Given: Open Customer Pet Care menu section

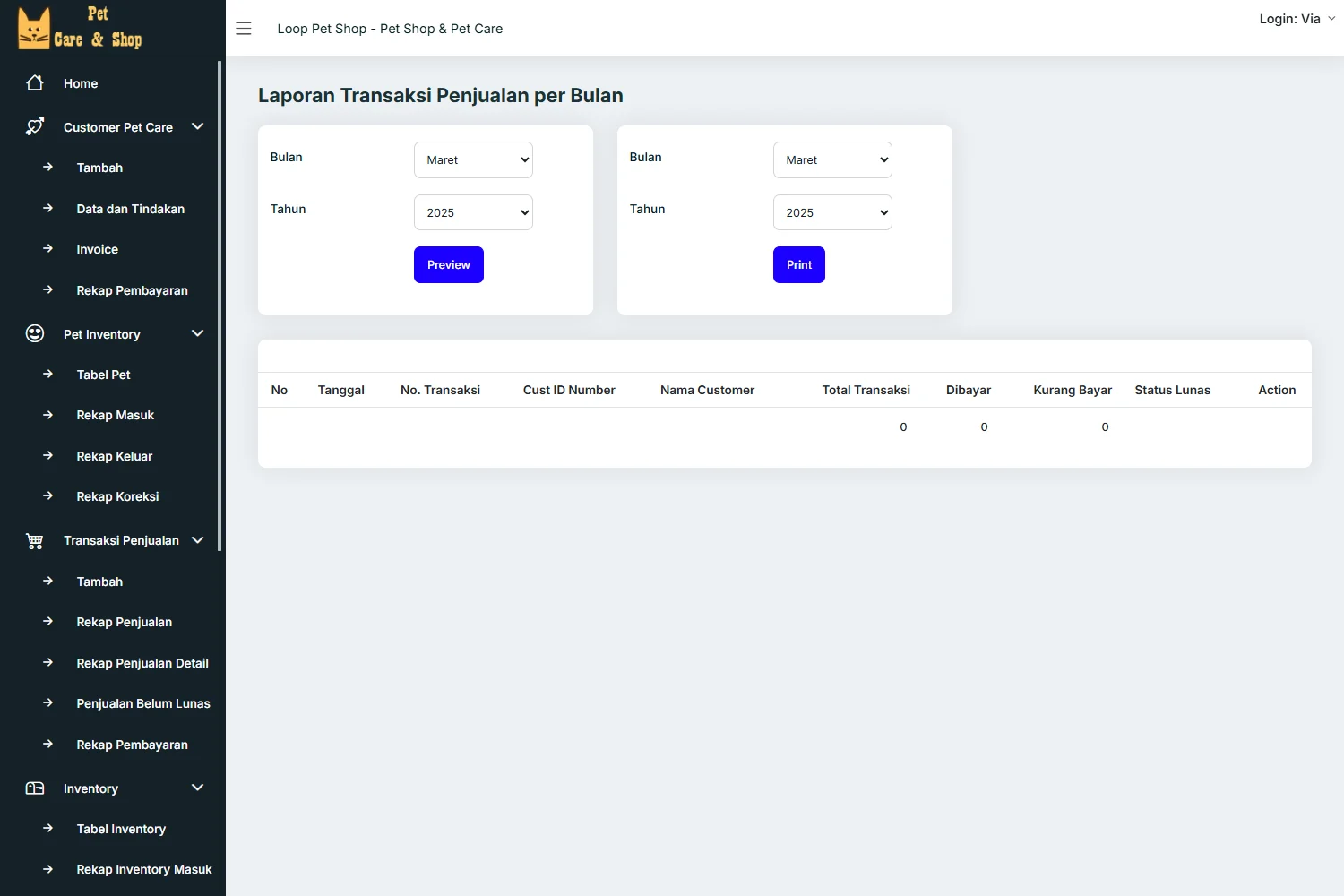Looking at the screenshot, I should (118, 127).
